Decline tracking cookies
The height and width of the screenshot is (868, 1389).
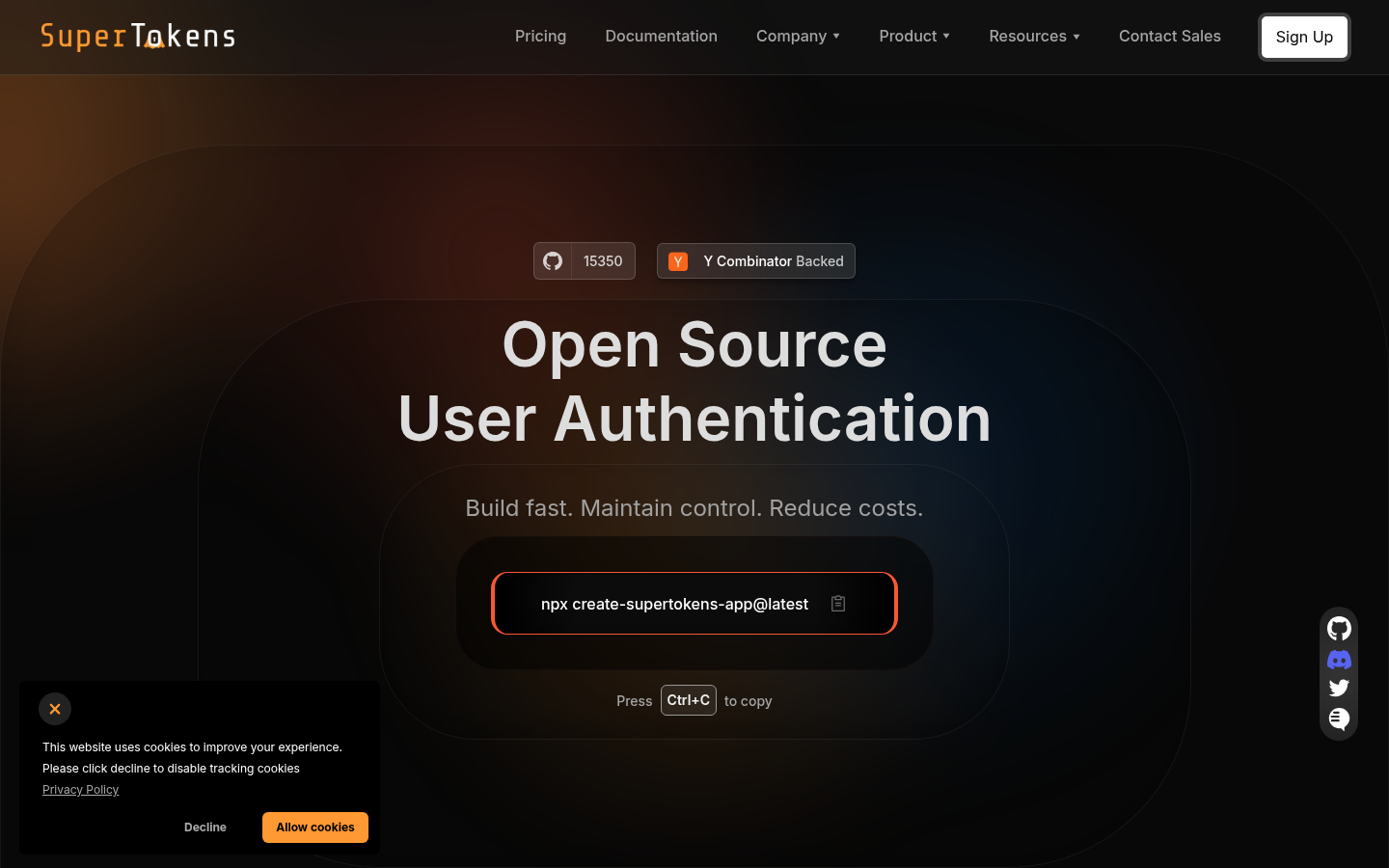(x=205, y=827)
